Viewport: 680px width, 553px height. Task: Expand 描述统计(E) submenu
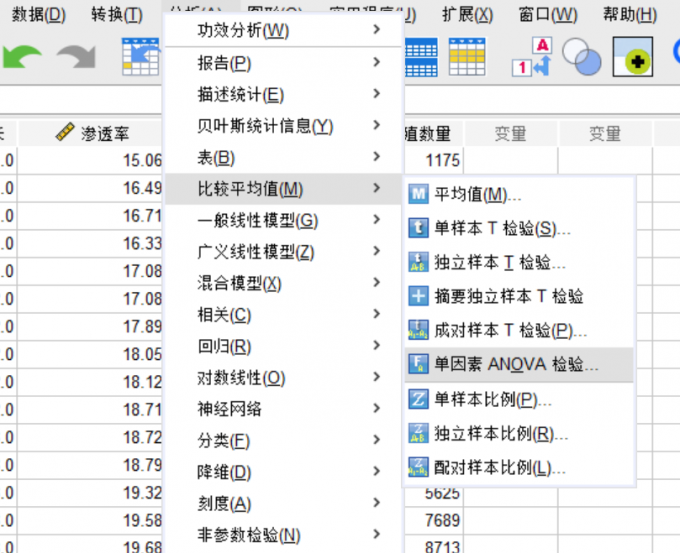point(283,94)
